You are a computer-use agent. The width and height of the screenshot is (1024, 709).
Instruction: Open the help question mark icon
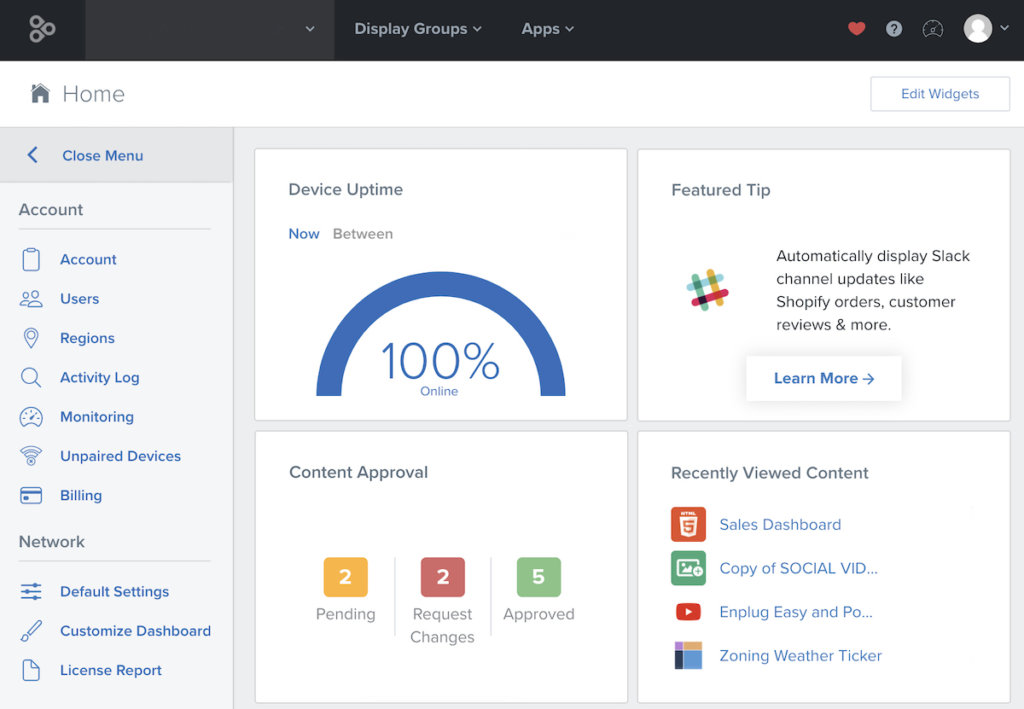point(893,29)
